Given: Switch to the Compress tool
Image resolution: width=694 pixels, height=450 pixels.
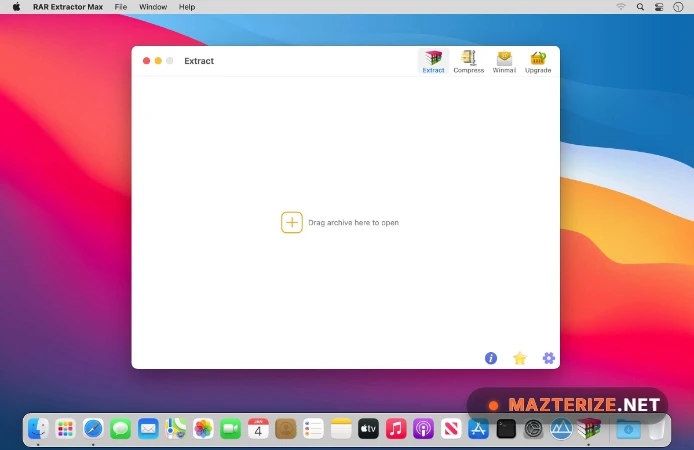Looking at the screenshot, I should 469,62.
